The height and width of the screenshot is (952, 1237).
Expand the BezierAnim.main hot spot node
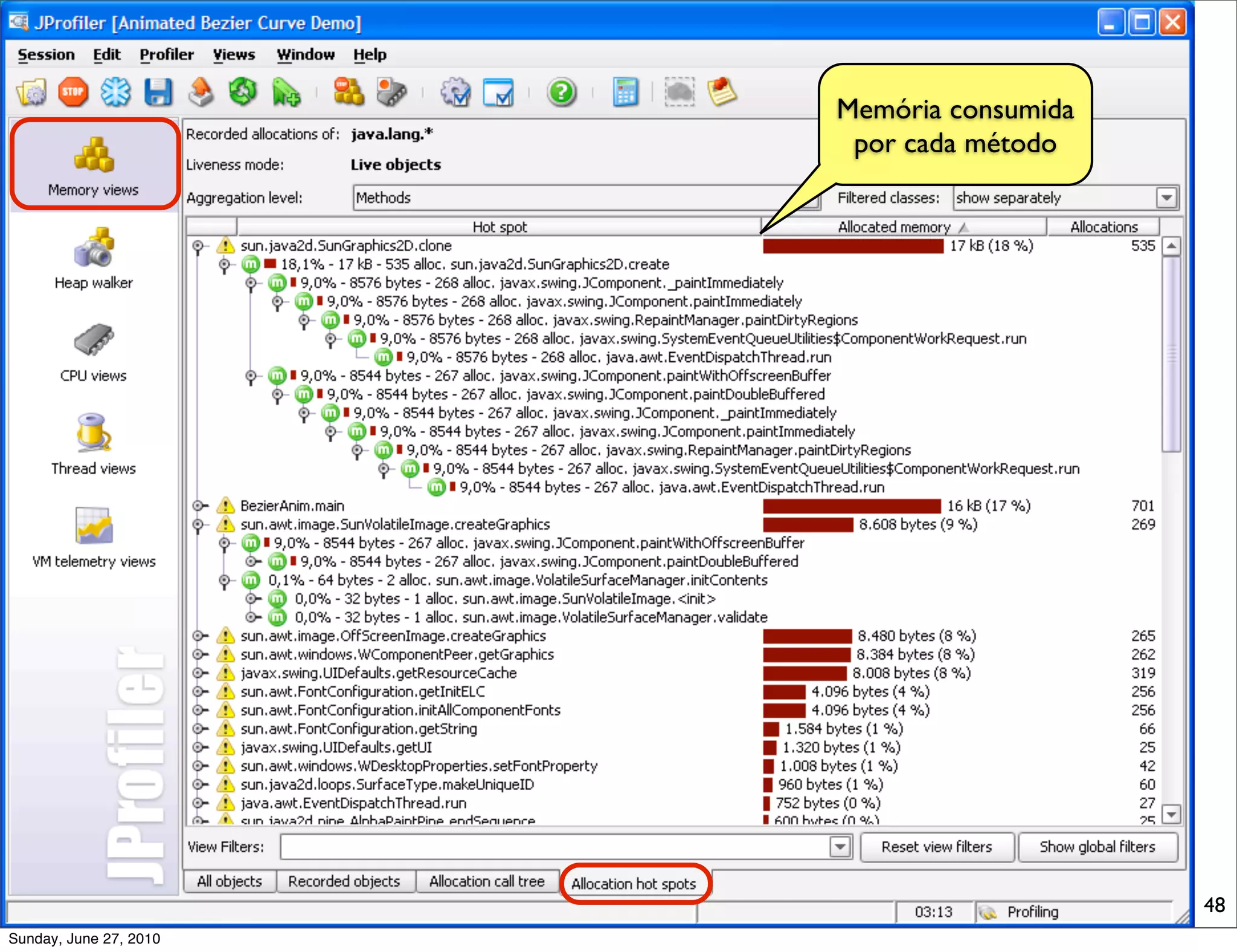[x=198, y=506]
